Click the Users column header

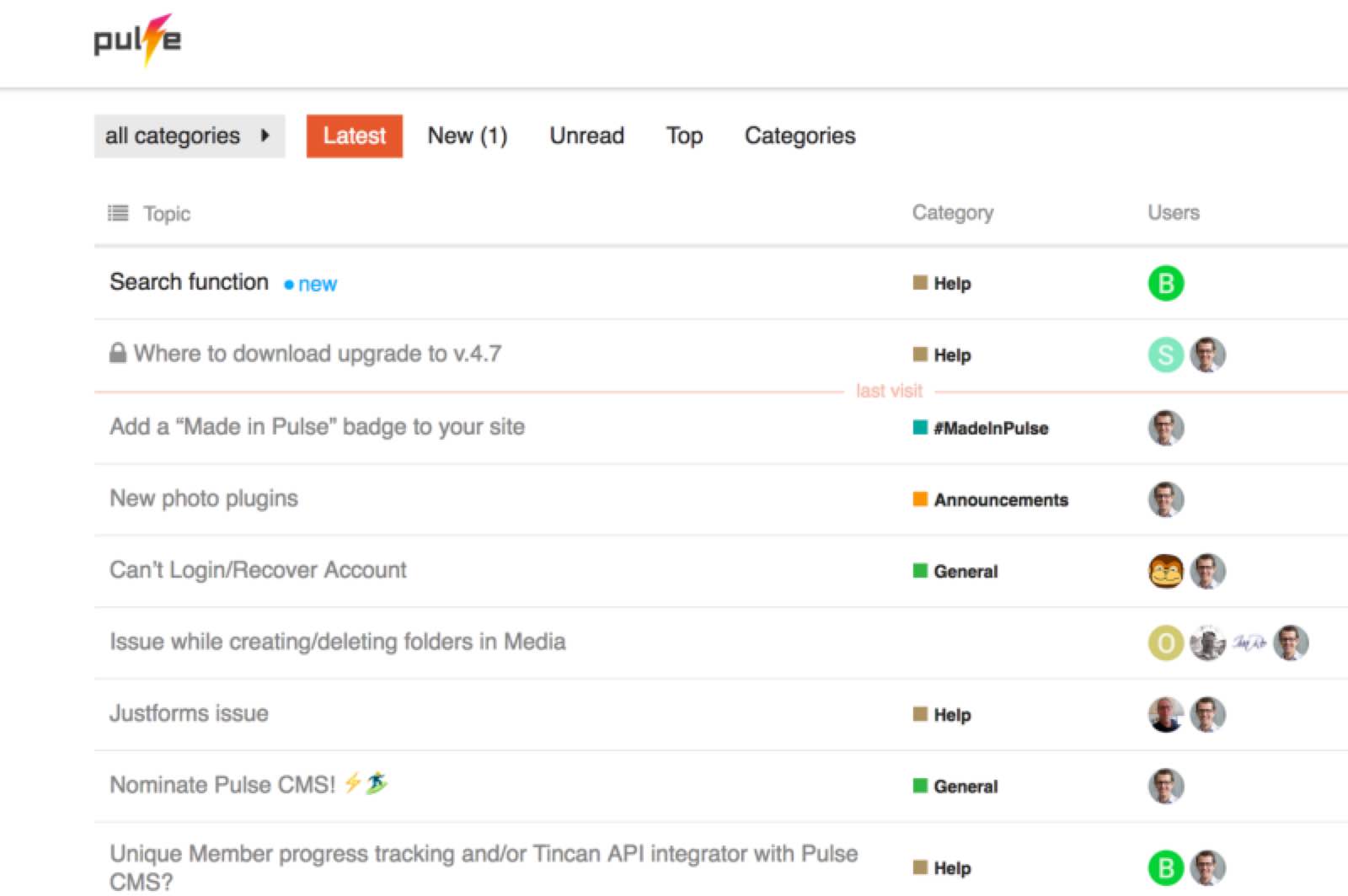coord(1174,213)
